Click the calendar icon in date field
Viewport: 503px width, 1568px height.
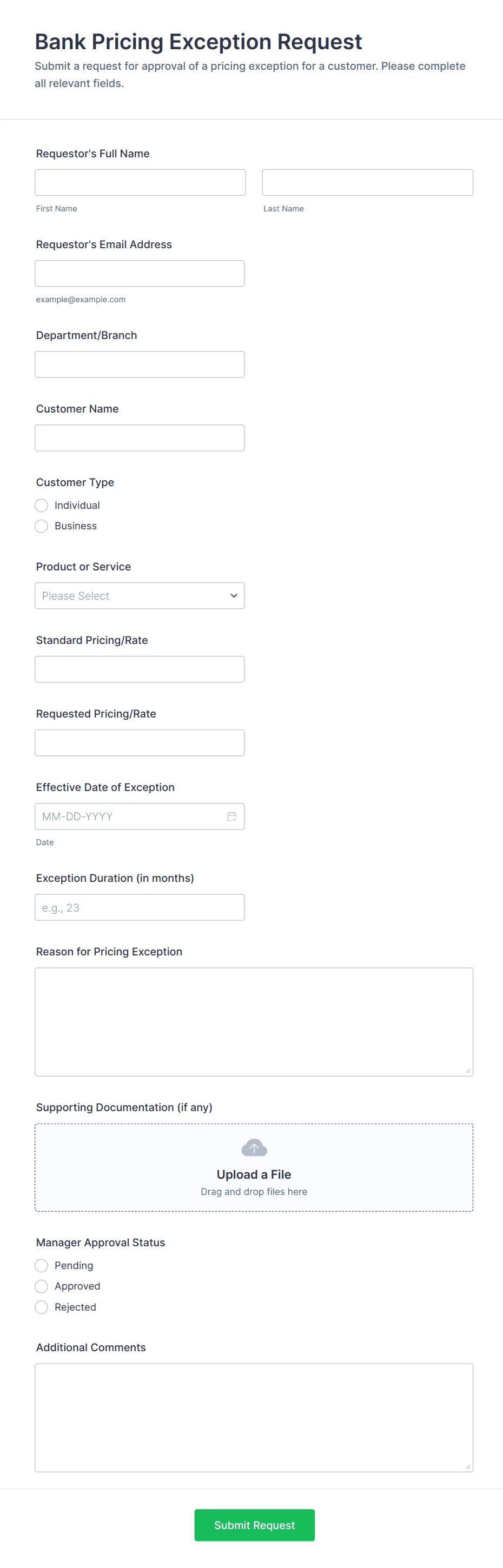(x=231, y=816)
